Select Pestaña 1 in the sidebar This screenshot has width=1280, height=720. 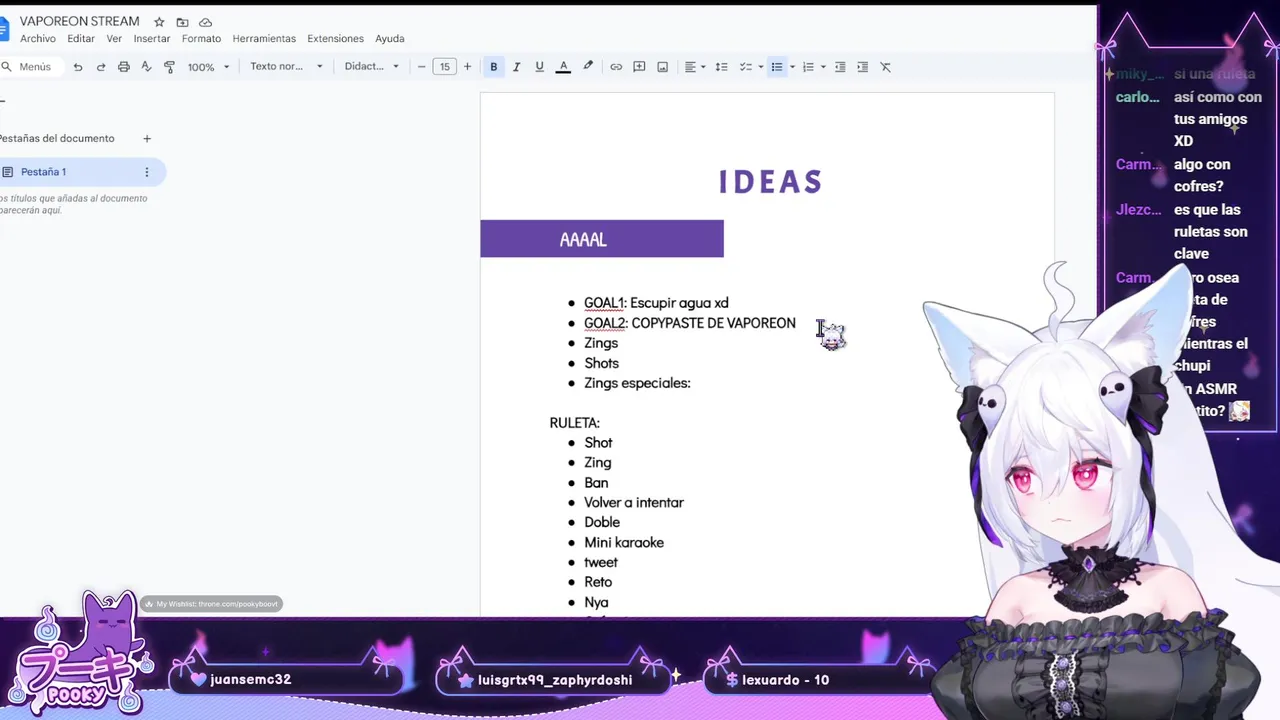[82, 172]
